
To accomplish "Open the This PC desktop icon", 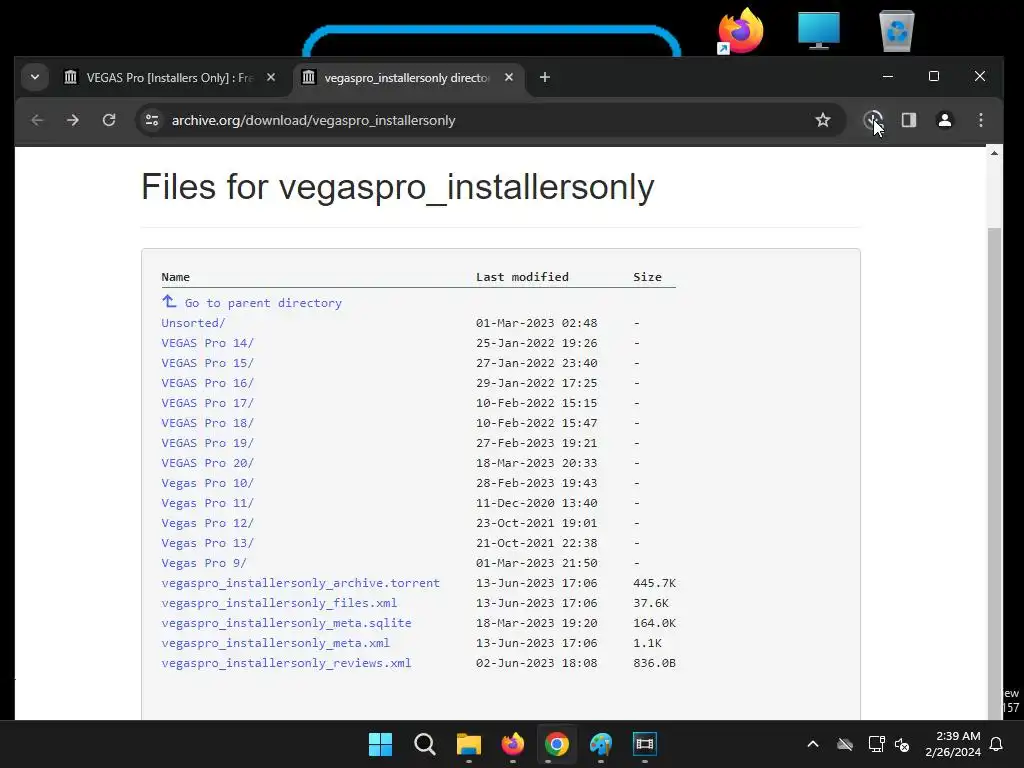I will (x=818, y=30).
